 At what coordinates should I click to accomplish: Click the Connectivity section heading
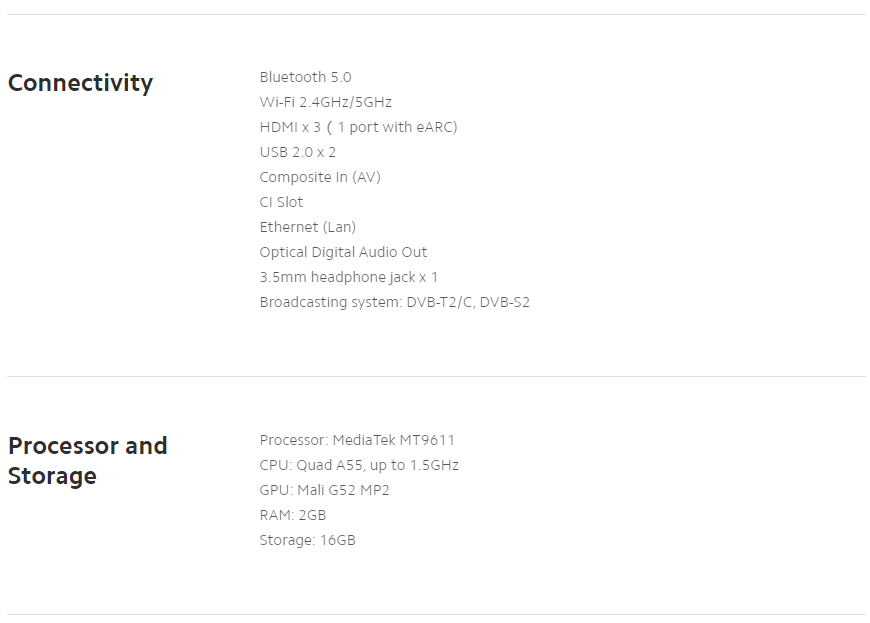[80, 83]
